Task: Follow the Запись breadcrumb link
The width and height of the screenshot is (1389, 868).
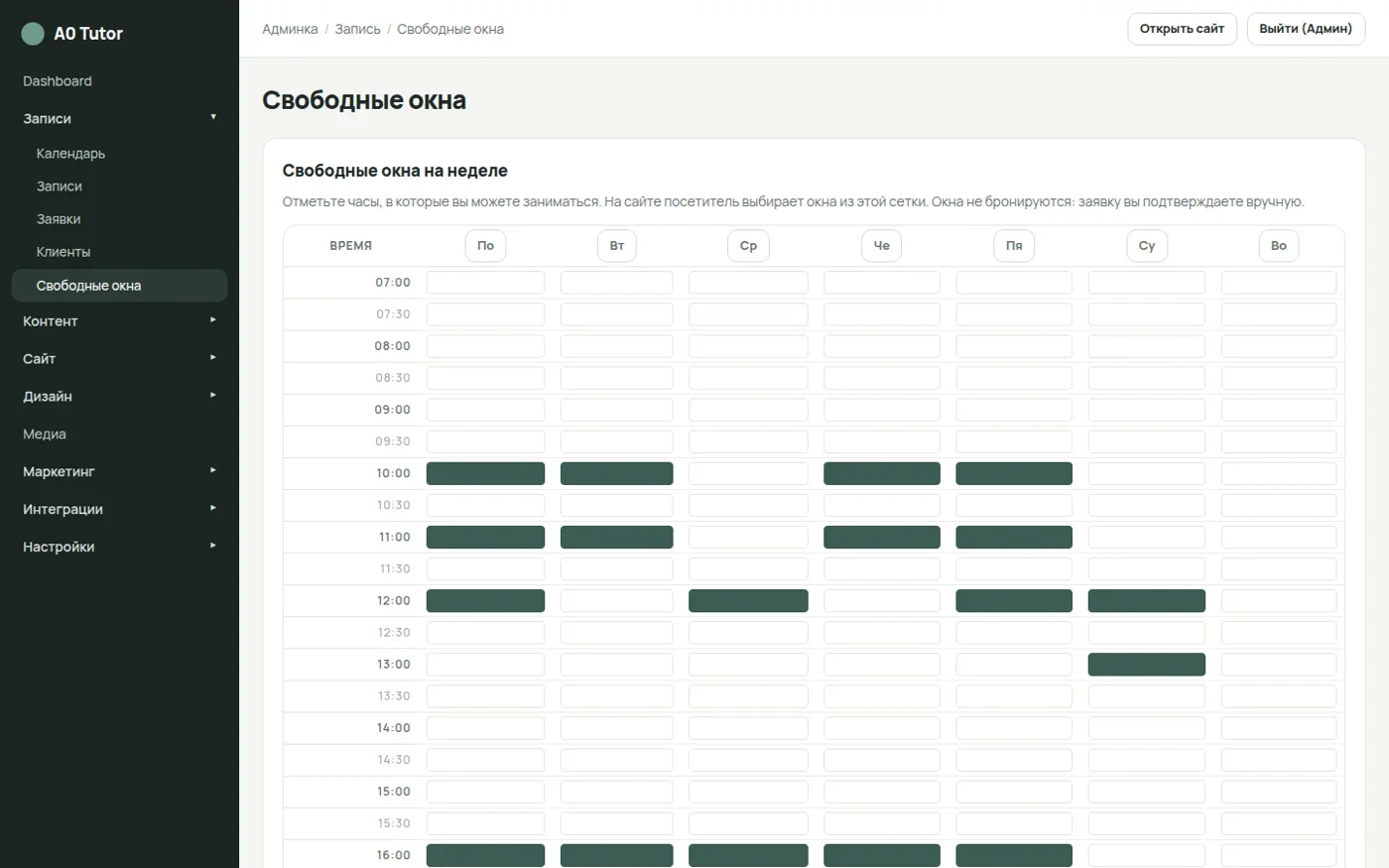Action: point(357,30)
